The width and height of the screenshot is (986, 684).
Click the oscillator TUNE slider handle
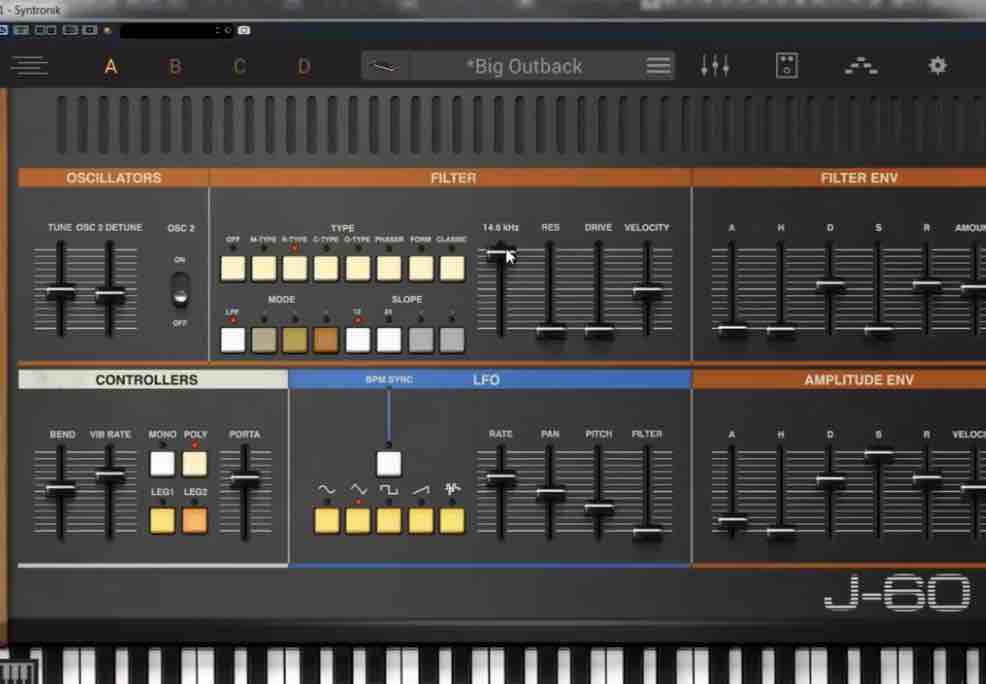[x=60, y=292]
